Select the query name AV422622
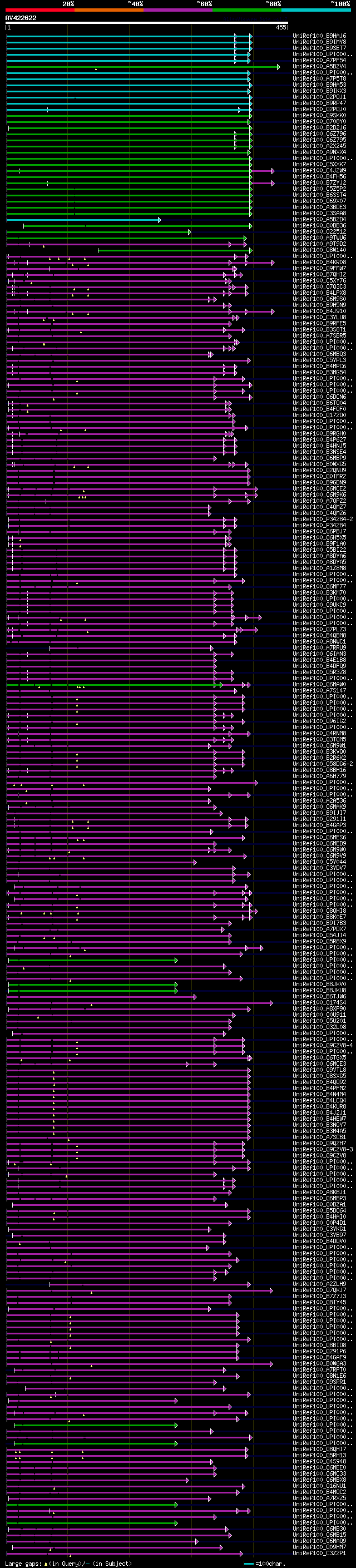356x1568 pixels. [21, 18]
